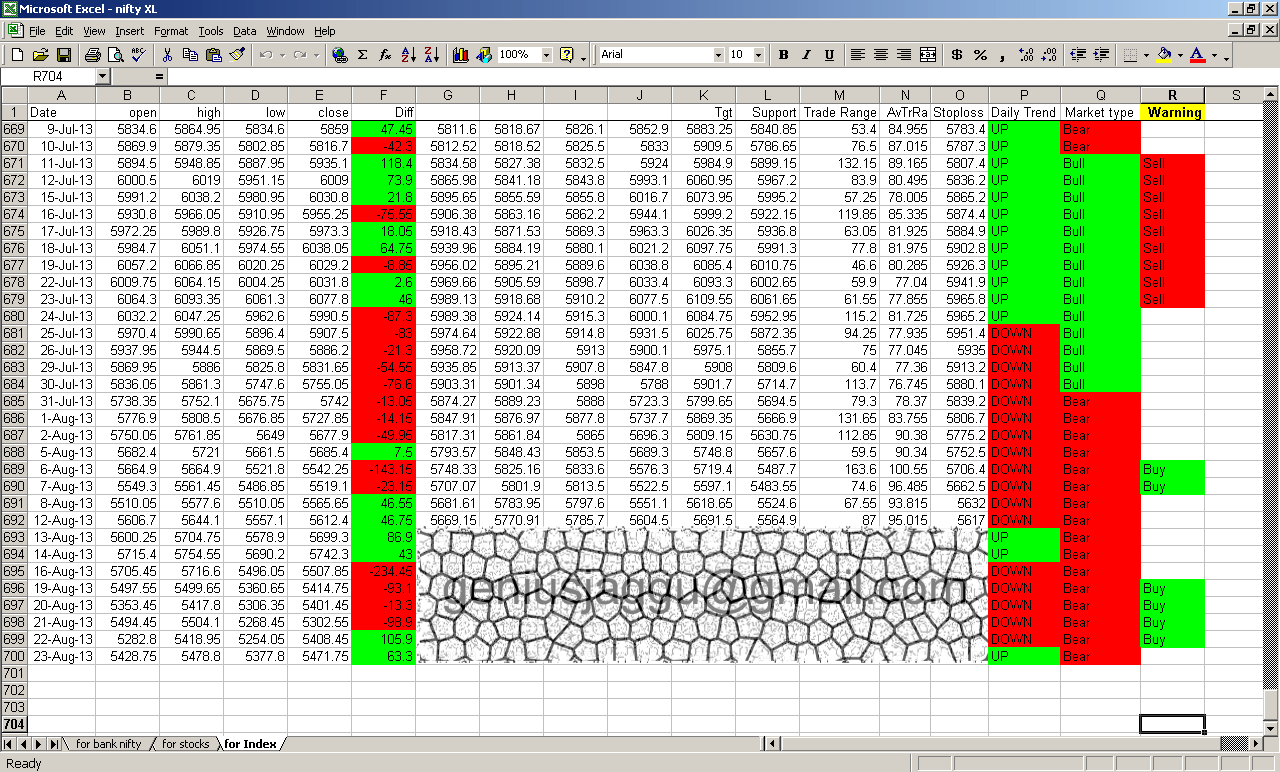Sort ascending A to Z

pyautogui.click(x=409, y=55)
